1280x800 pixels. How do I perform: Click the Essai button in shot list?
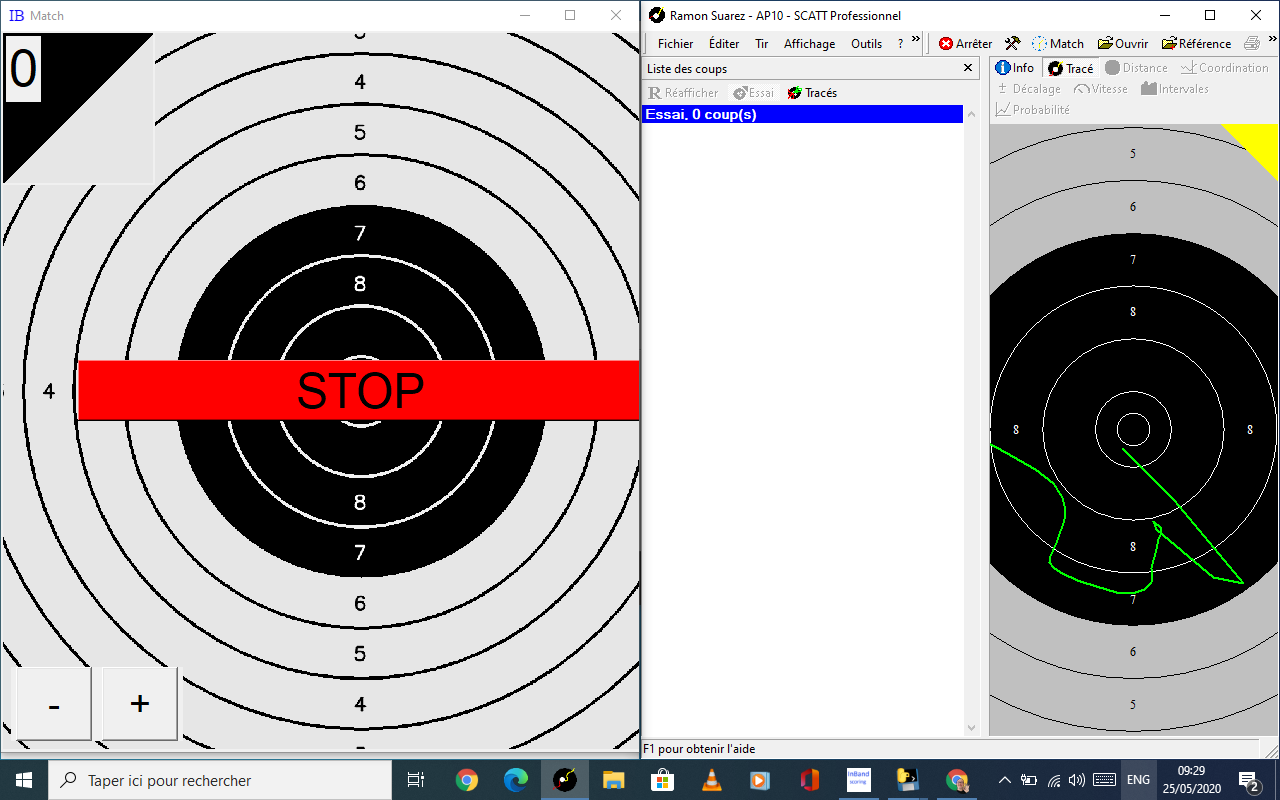[x=754, y=92]
